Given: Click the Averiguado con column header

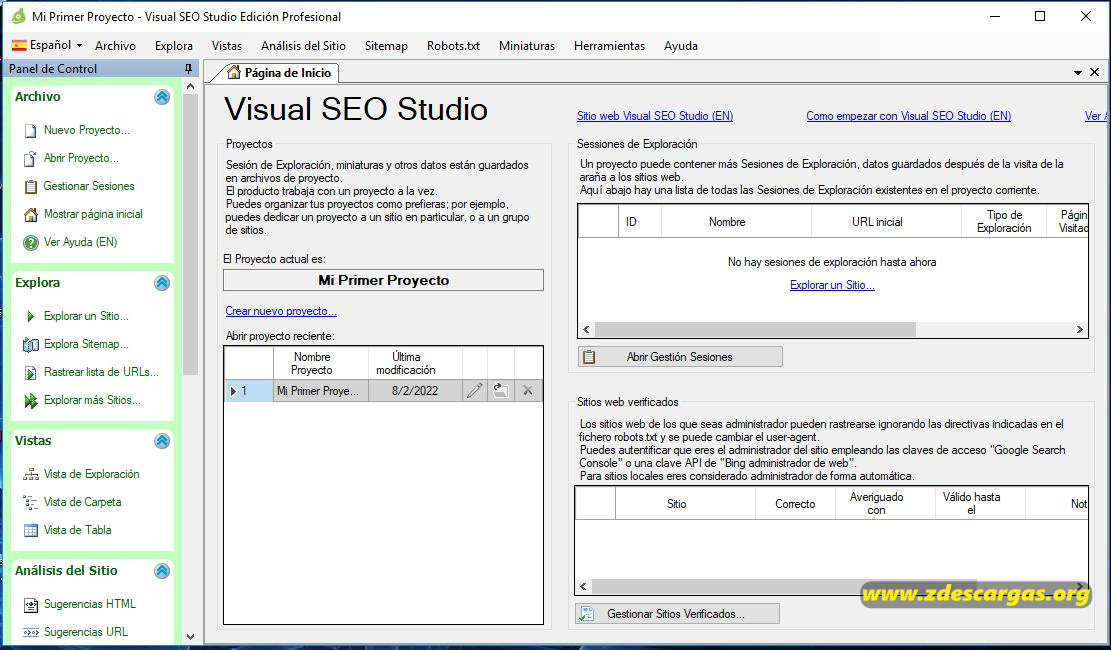Looking at the screenshot, I should click(x=885, y=504).
